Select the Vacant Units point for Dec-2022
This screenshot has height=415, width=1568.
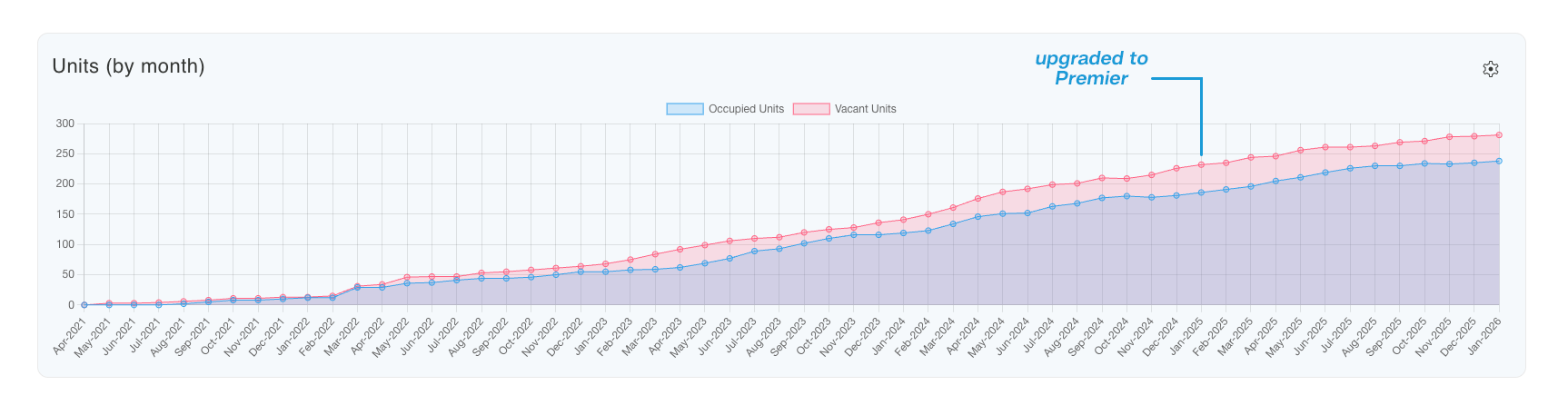tap(581, 266)
